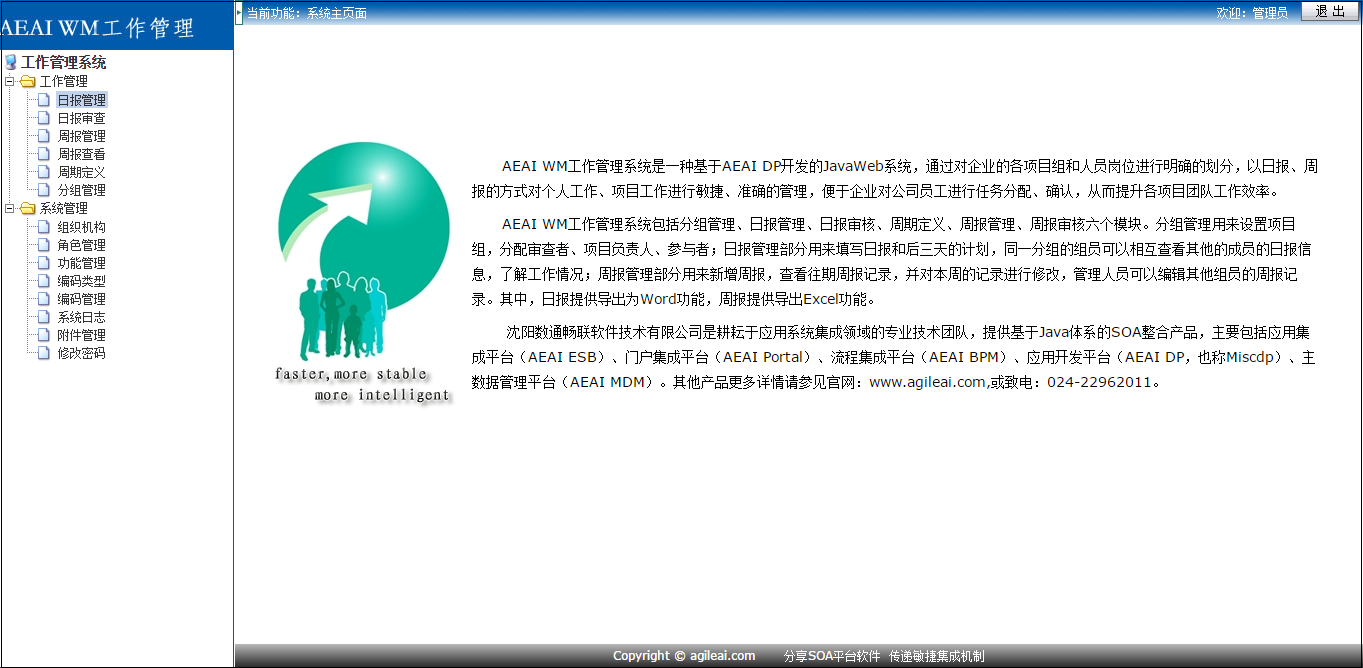Click the 系统管理 folder icon
Viewport: 1363px width, 668px height.
[x=27, y=209]
